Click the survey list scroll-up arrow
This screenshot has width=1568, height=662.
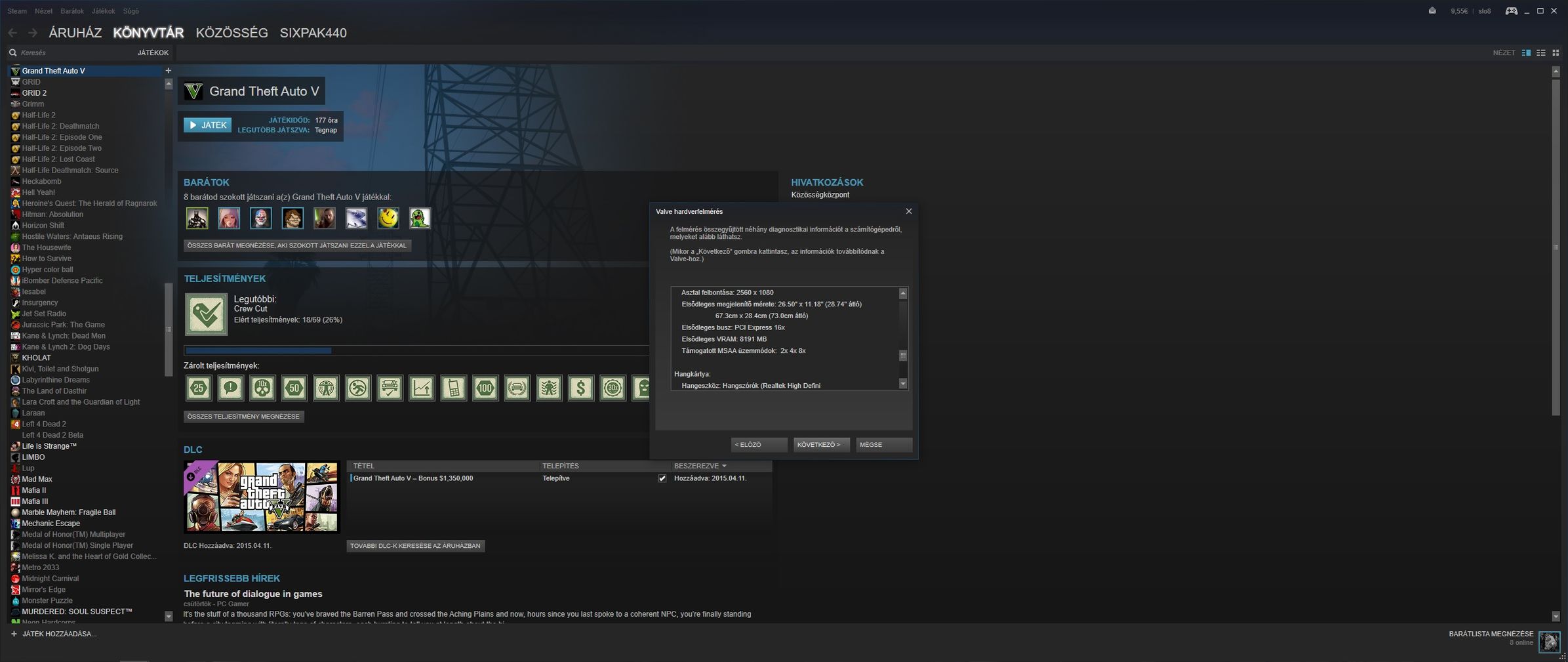pos(902,293)
